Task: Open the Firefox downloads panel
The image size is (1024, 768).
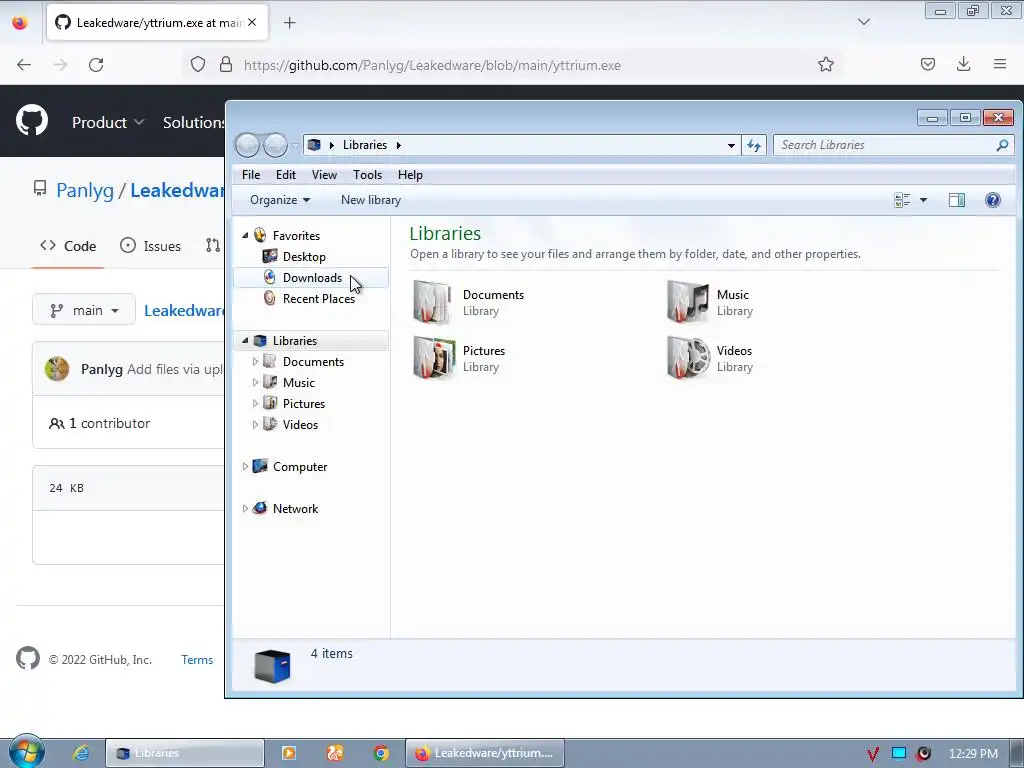Action: pyautogui.click(x=963, y=64)
